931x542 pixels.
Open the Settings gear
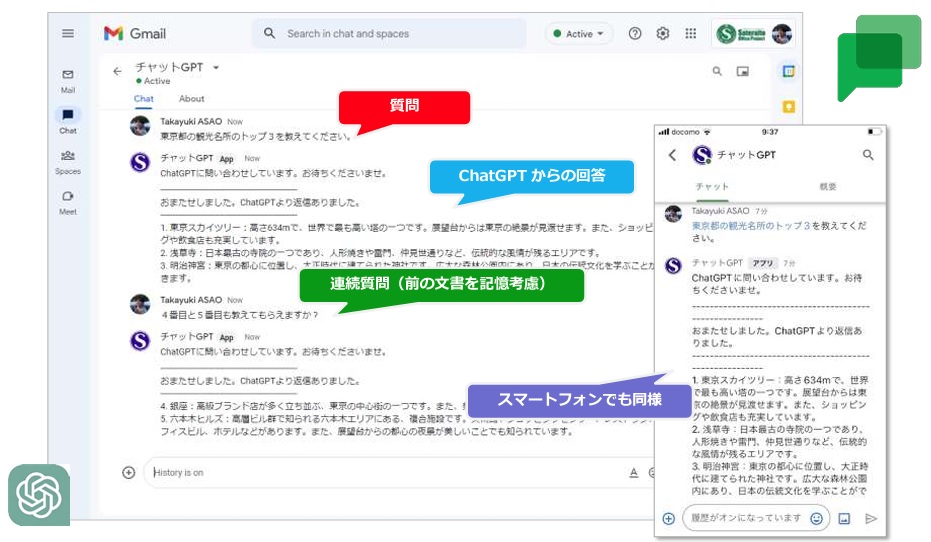click(x=663, y=33)
